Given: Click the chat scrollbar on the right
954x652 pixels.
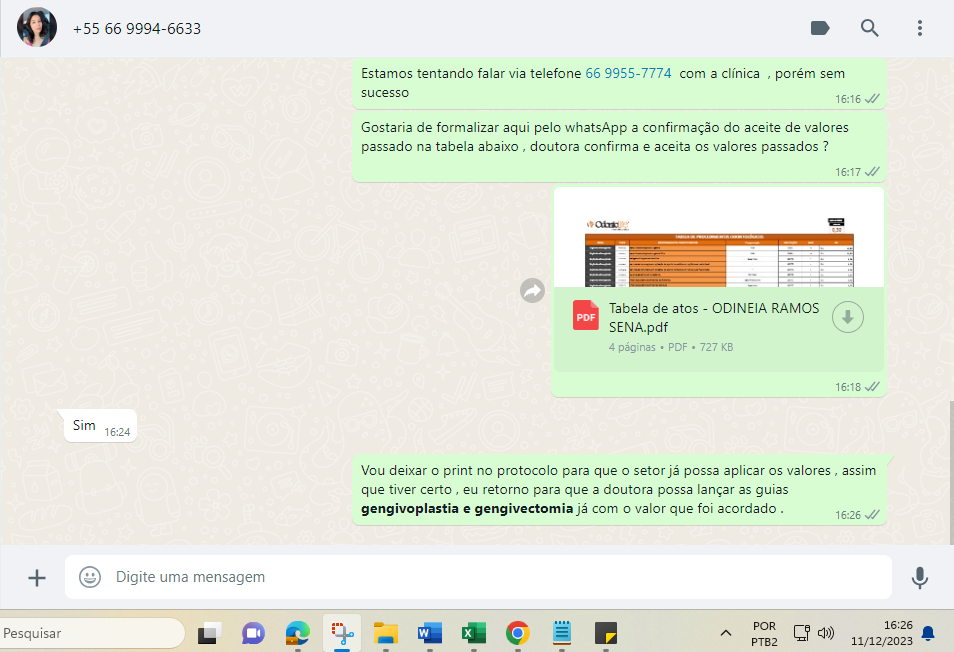Looking at the screenshot, I should click(949, 470).
